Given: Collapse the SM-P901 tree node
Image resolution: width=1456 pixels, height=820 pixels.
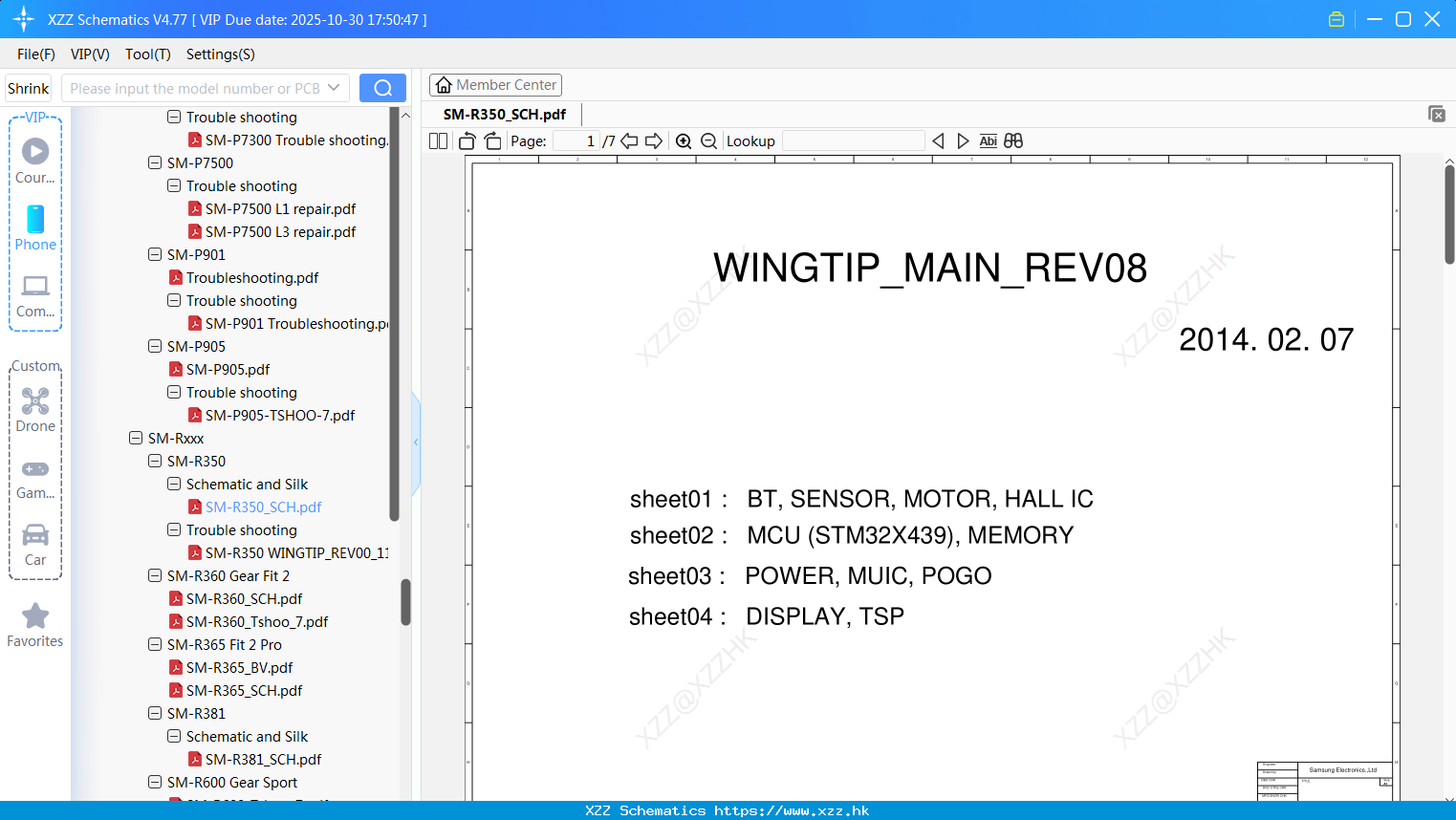Looking at the screenshot, I should pyautogui.click(x=155, y=255).
